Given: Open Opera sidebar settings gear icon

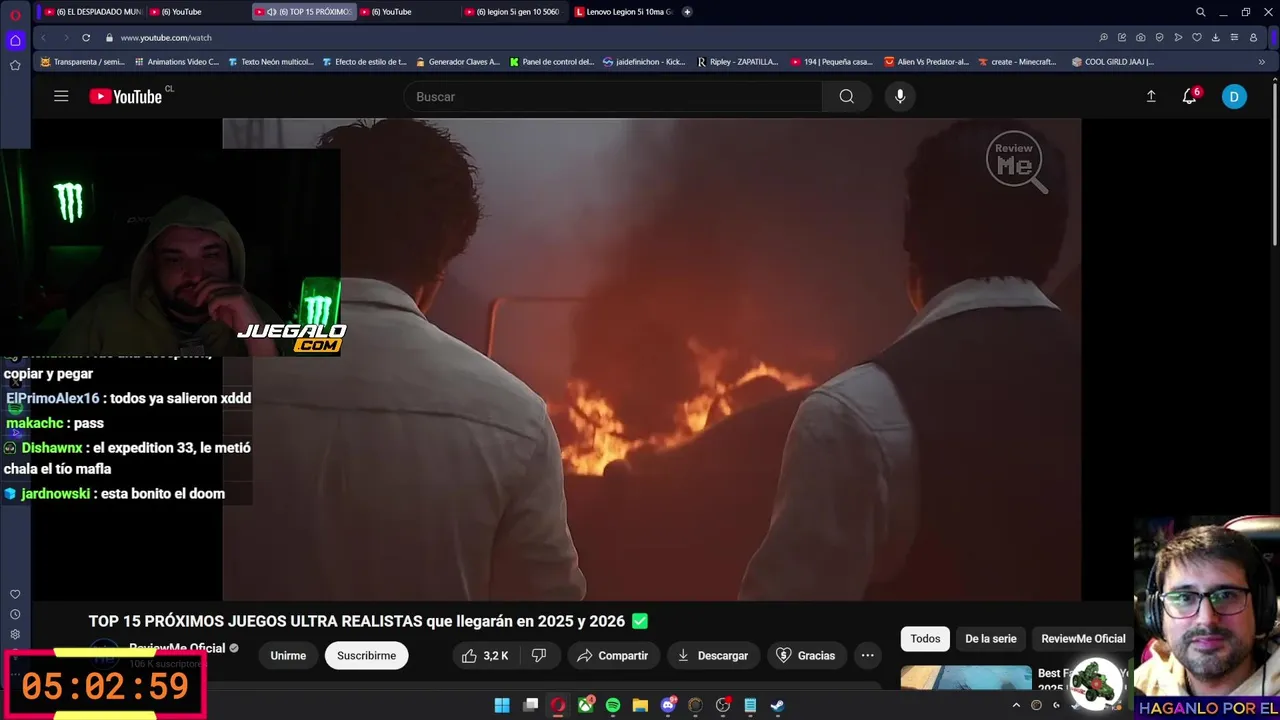Looking at the screenshot, I should [15, 634].
